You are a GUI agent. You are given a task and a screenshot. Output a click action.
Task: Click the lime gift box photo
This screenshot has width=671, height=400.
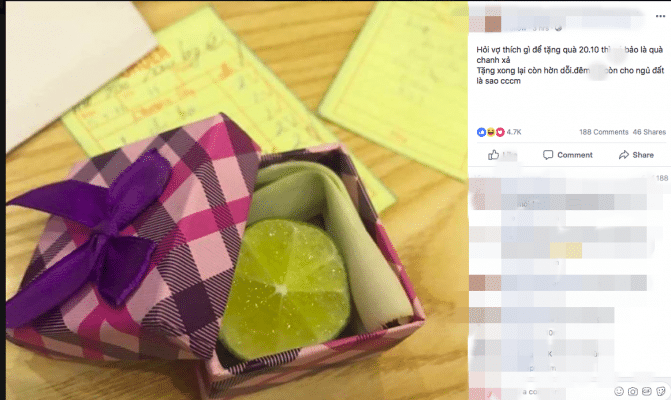pyautogui.click(x=237, y=200)
